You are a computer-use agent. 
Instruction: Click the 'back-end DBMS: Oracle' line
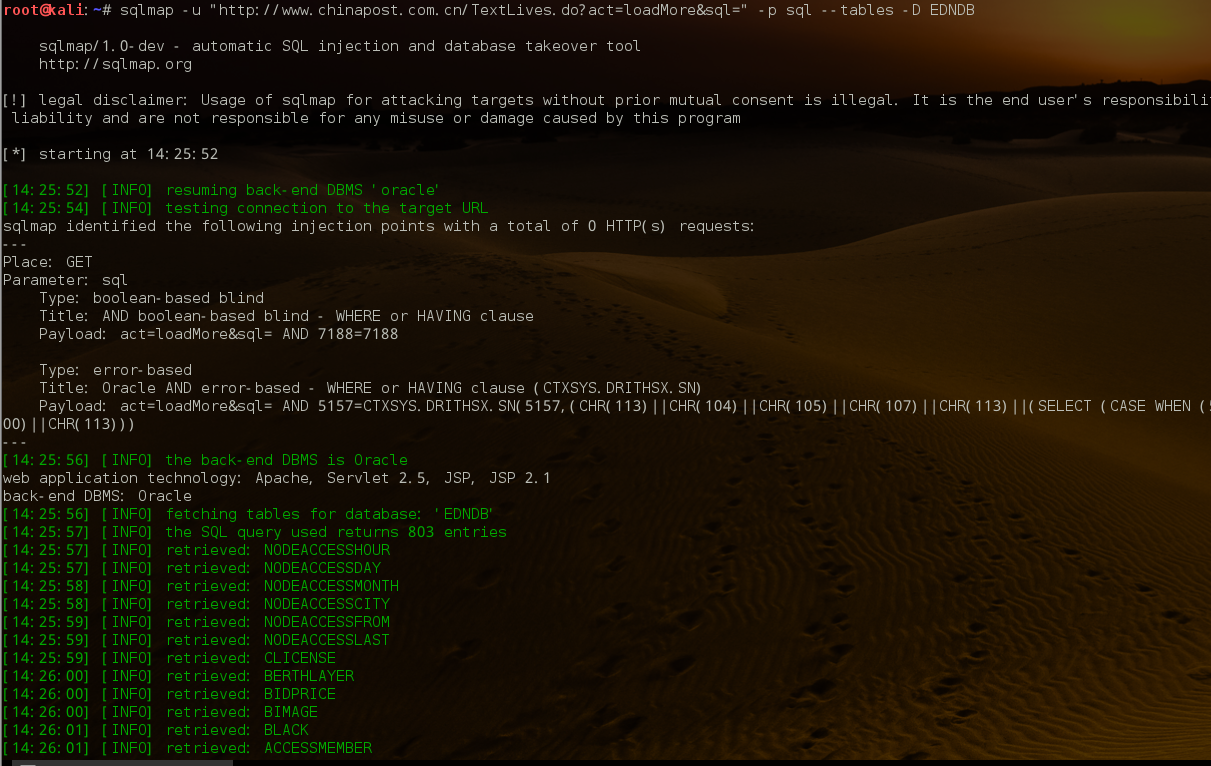(x=97, y=496)
